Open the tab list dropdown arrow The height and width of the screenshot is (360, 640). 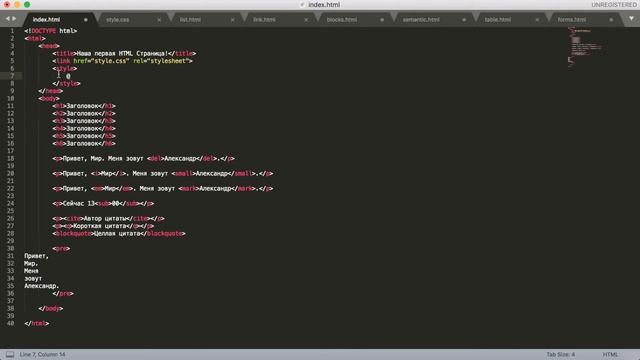631,19
